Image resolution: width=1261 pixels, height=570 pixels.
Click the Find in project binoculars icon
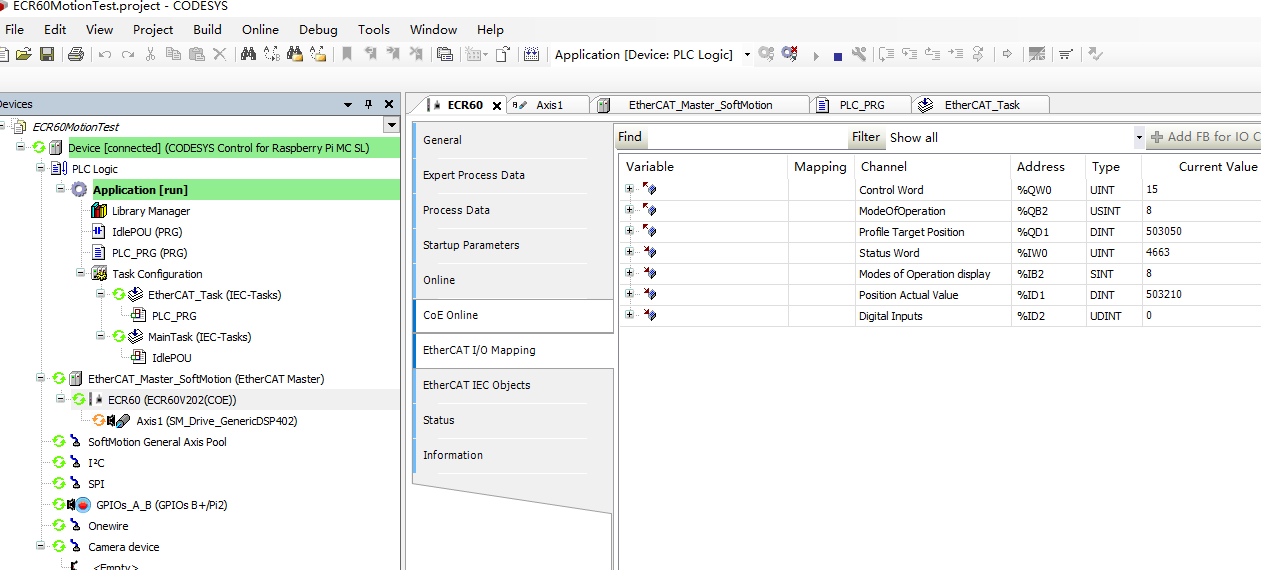[x=295, y=54]
